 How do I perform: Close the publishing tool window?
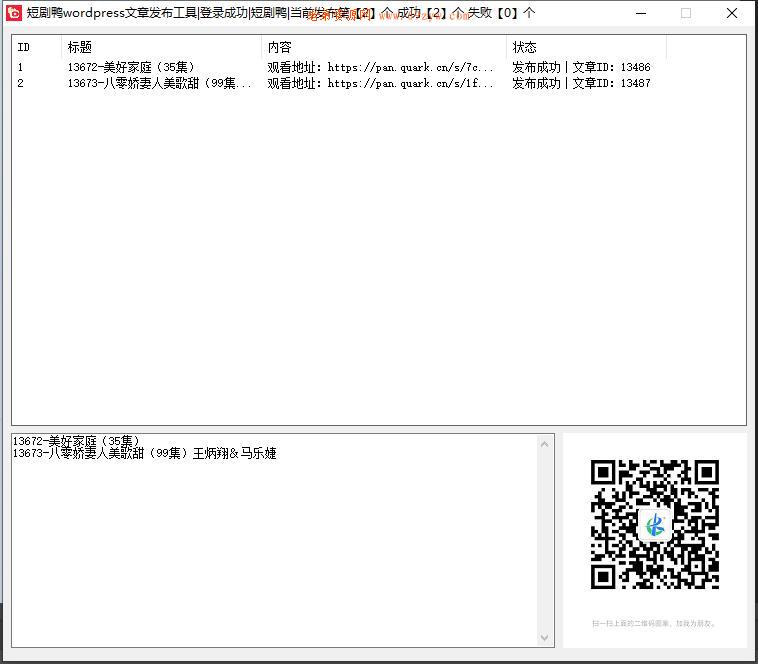coord(732,13)
